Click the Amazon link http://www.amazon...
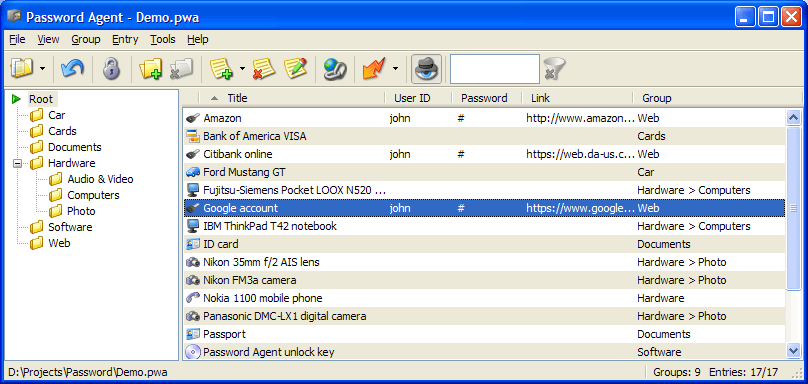Viewport: 808px width, 384px height. click(581, 118)
